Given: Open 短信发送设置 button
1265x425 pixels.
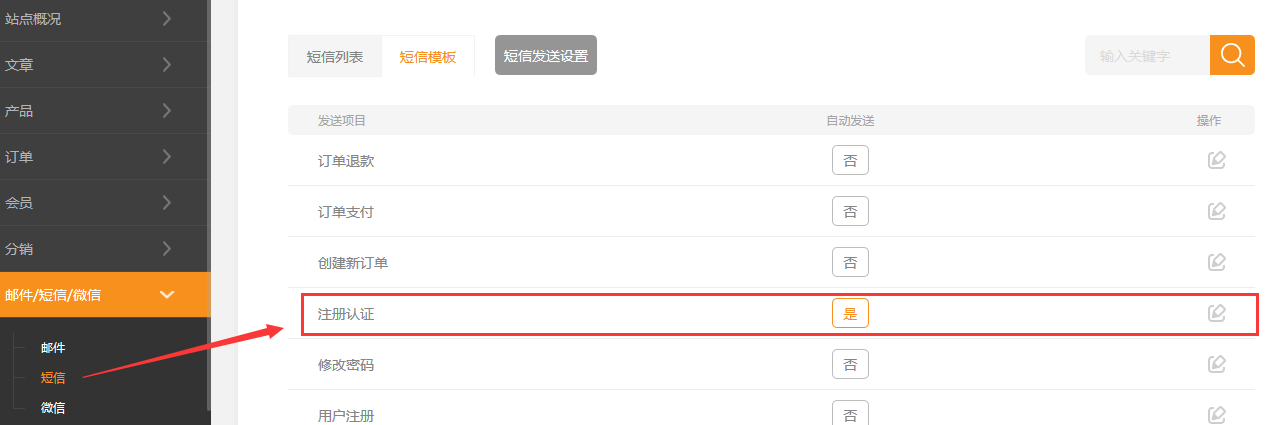Looking at the screenshot, I should 545,56.
